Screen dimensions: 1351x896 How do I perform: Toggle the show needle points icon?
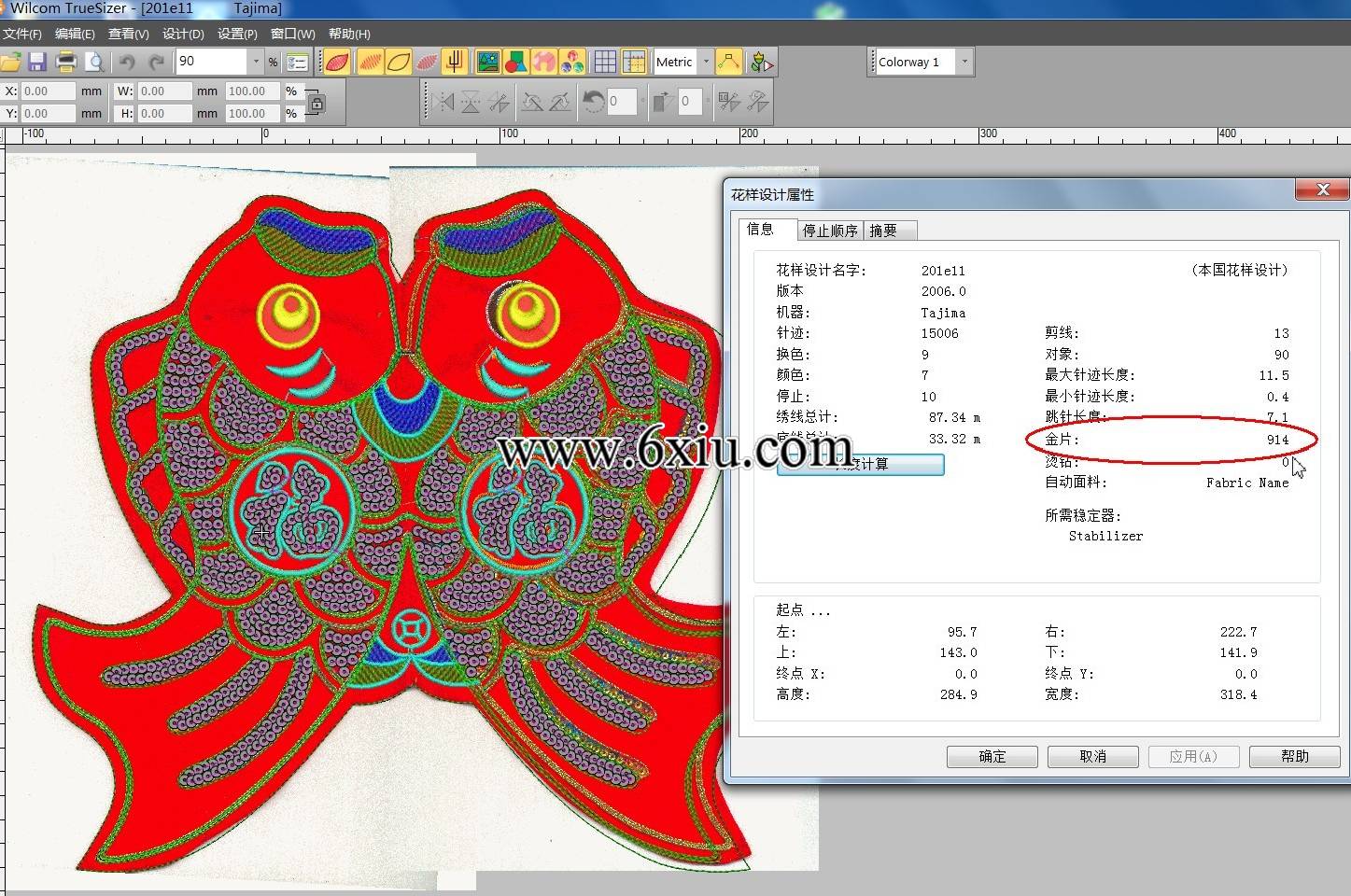(x=455, y=63)
